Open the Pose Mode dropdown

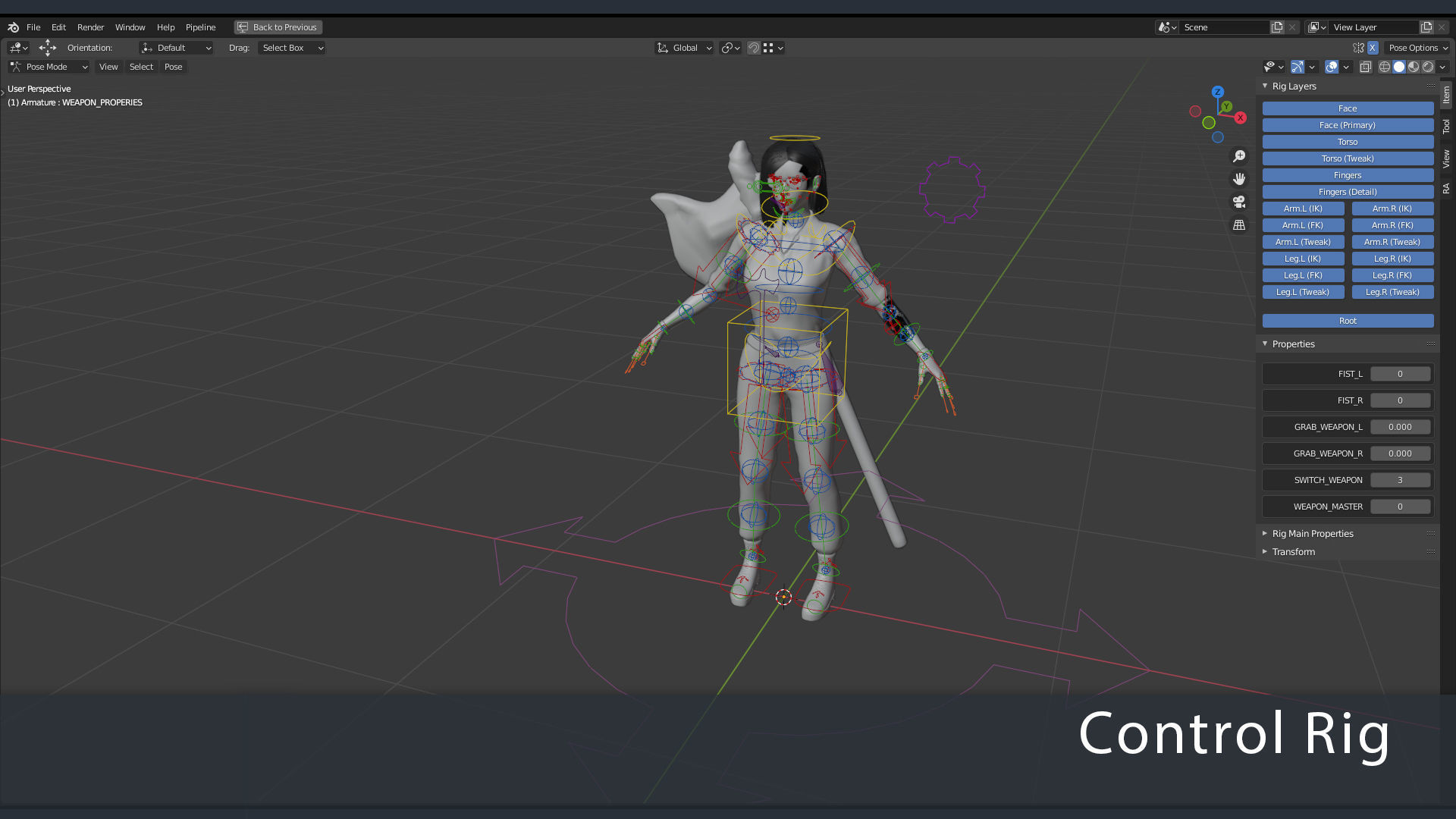(x=49, y=67)
